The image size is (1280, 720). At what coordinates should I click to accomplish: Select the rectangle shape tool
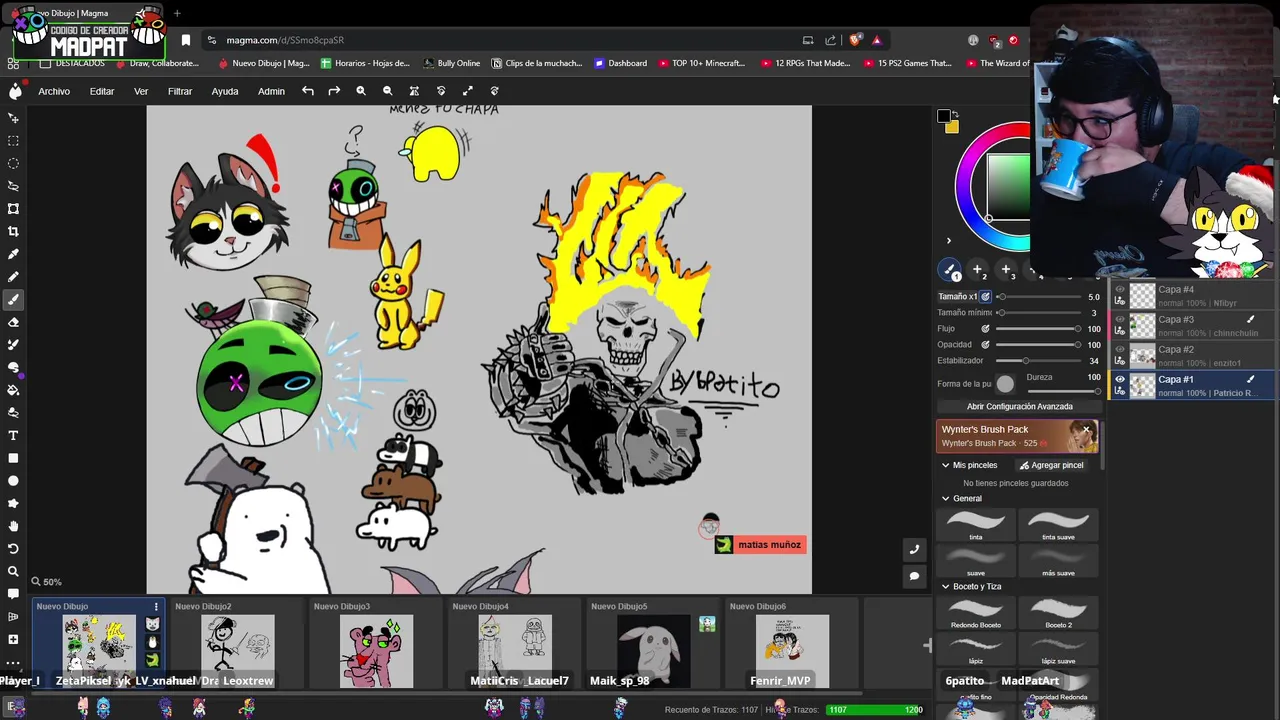(13, 458)
